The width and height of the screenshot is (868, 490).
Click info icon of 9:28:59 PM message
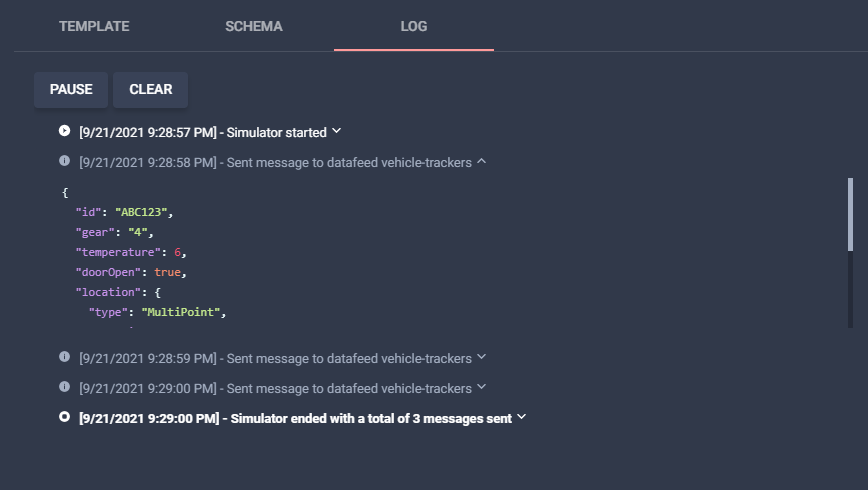click(64, 357)
